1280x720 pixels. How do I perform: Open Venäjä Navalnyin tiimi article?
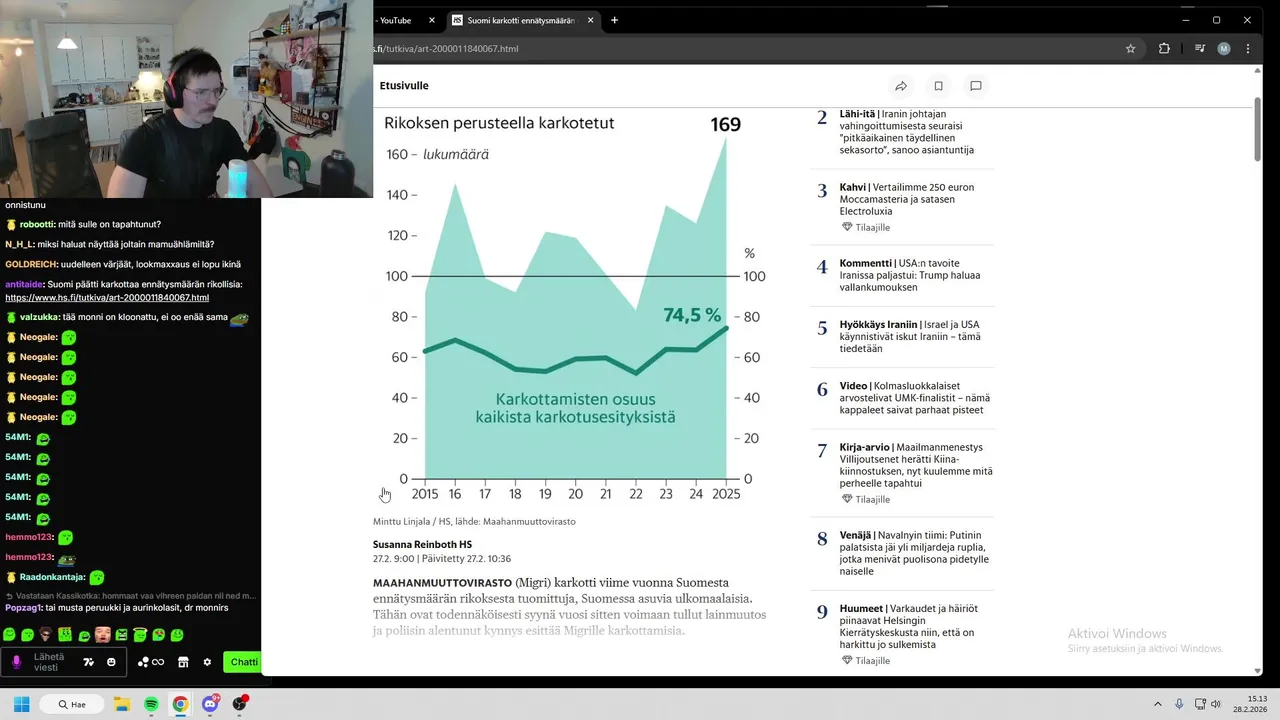point(914,553)
